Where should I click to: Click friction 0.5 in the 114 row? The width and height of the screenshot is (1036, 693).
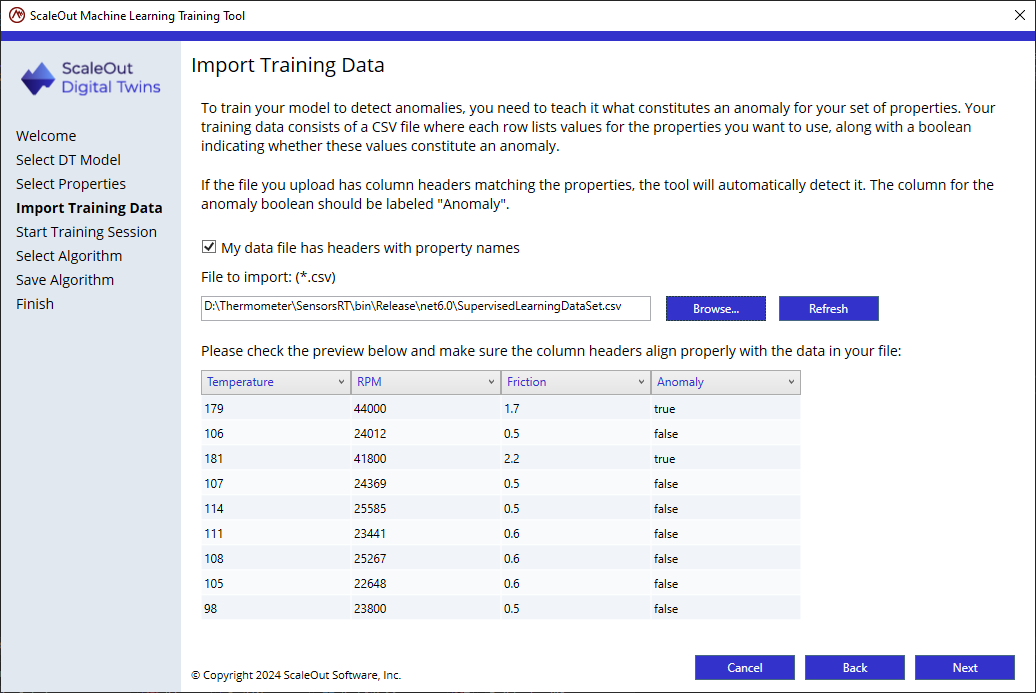click(x=576, y=509)
